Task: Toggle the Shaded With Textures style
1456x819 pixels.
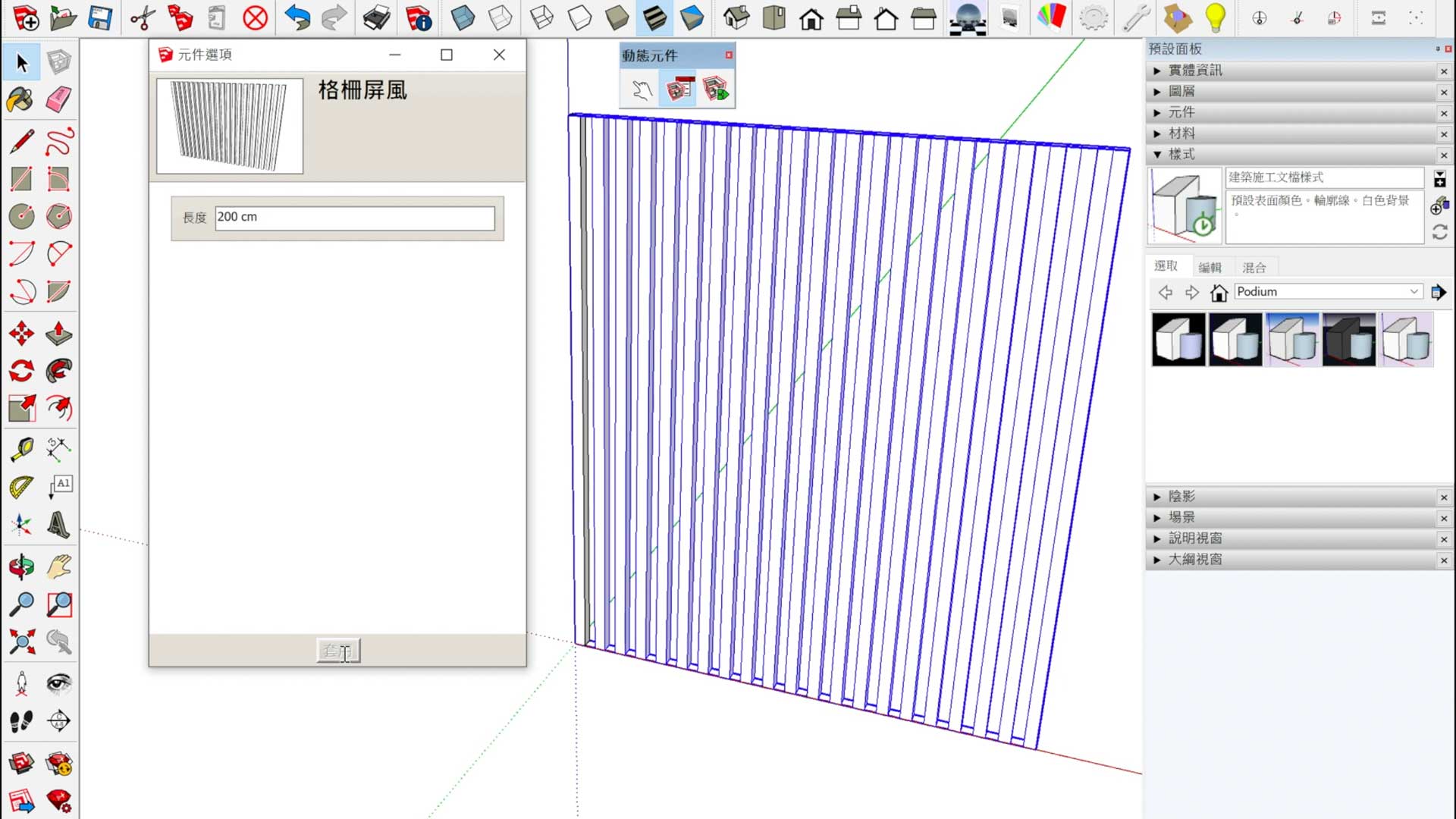Action: pos(654,17)
